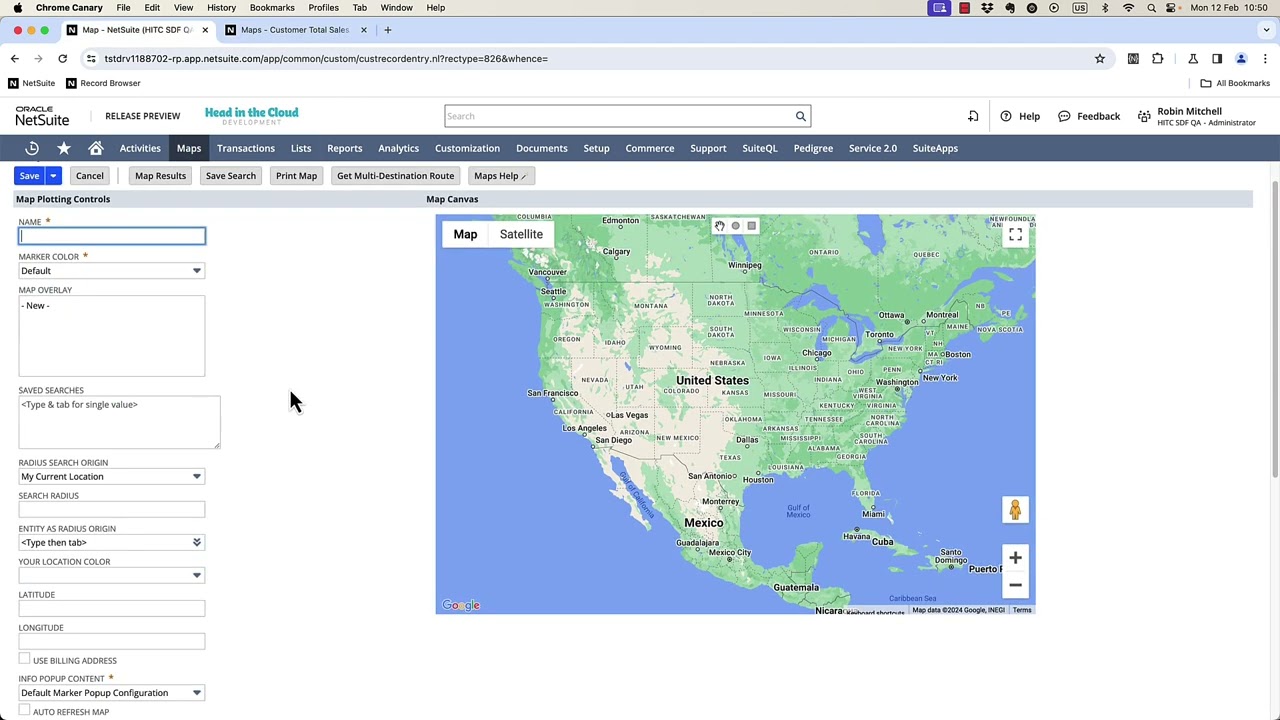The image size is (1280, 720).
Task: Select the hand pan drawing tool on map
Action: click(x=719, y=226)
